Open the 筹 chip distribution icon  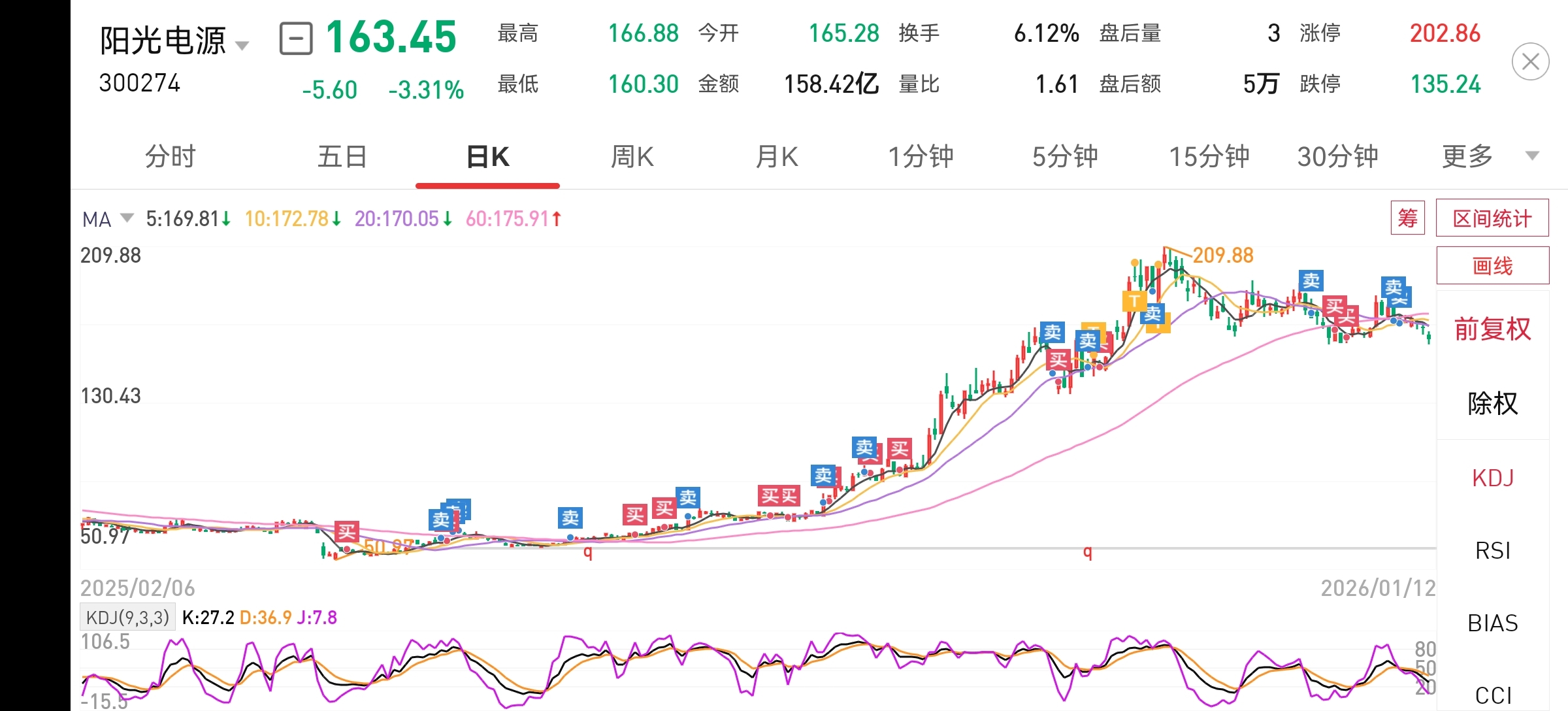1407,218
